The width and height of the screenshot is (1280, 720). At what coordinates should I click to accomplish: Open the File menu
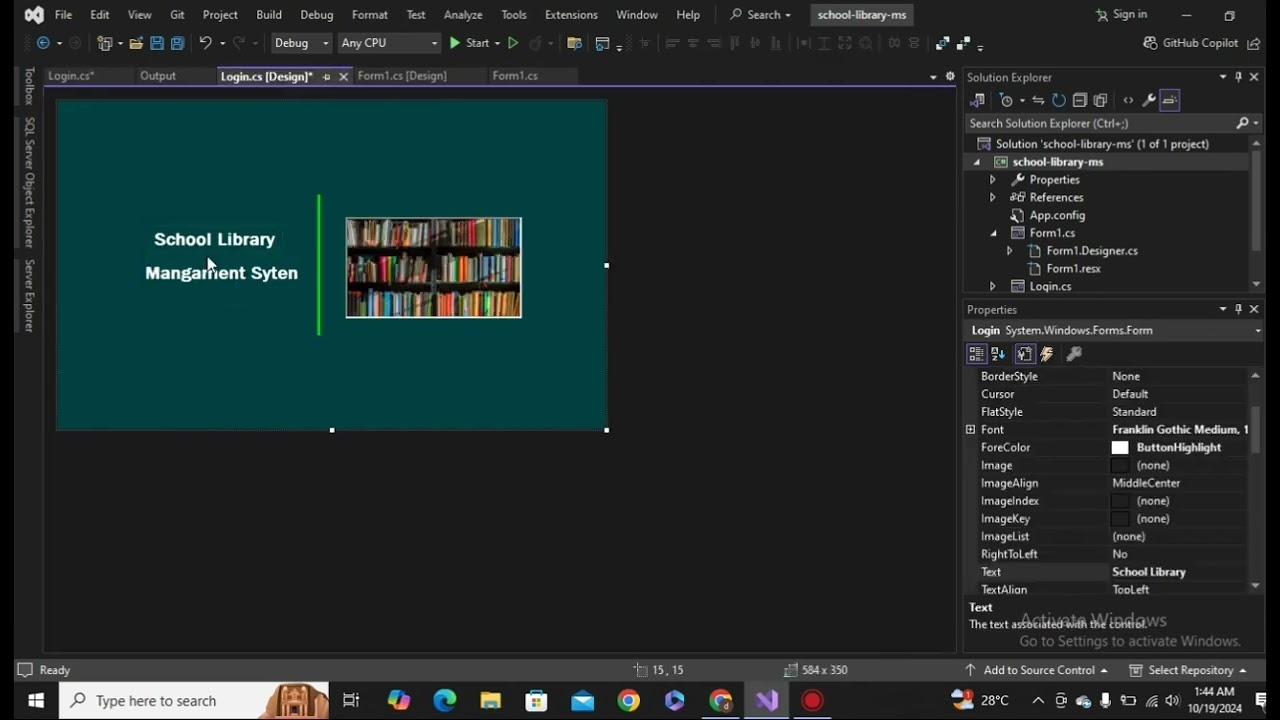pos(63,15)
